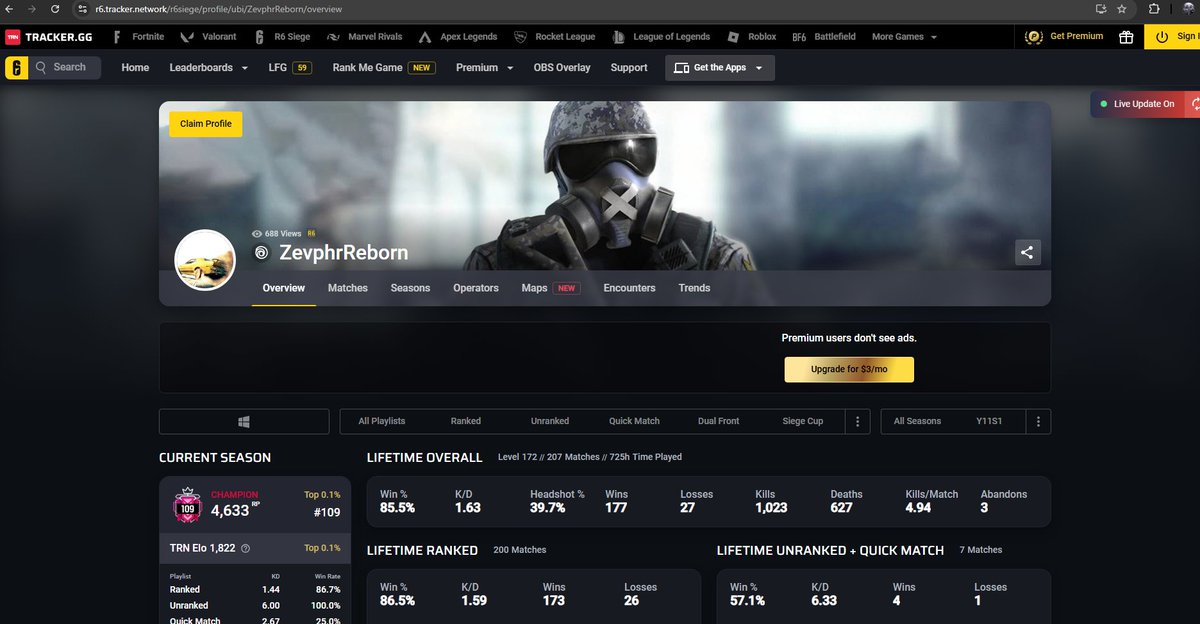Click the profile share icon

(x=1027, y=253)
